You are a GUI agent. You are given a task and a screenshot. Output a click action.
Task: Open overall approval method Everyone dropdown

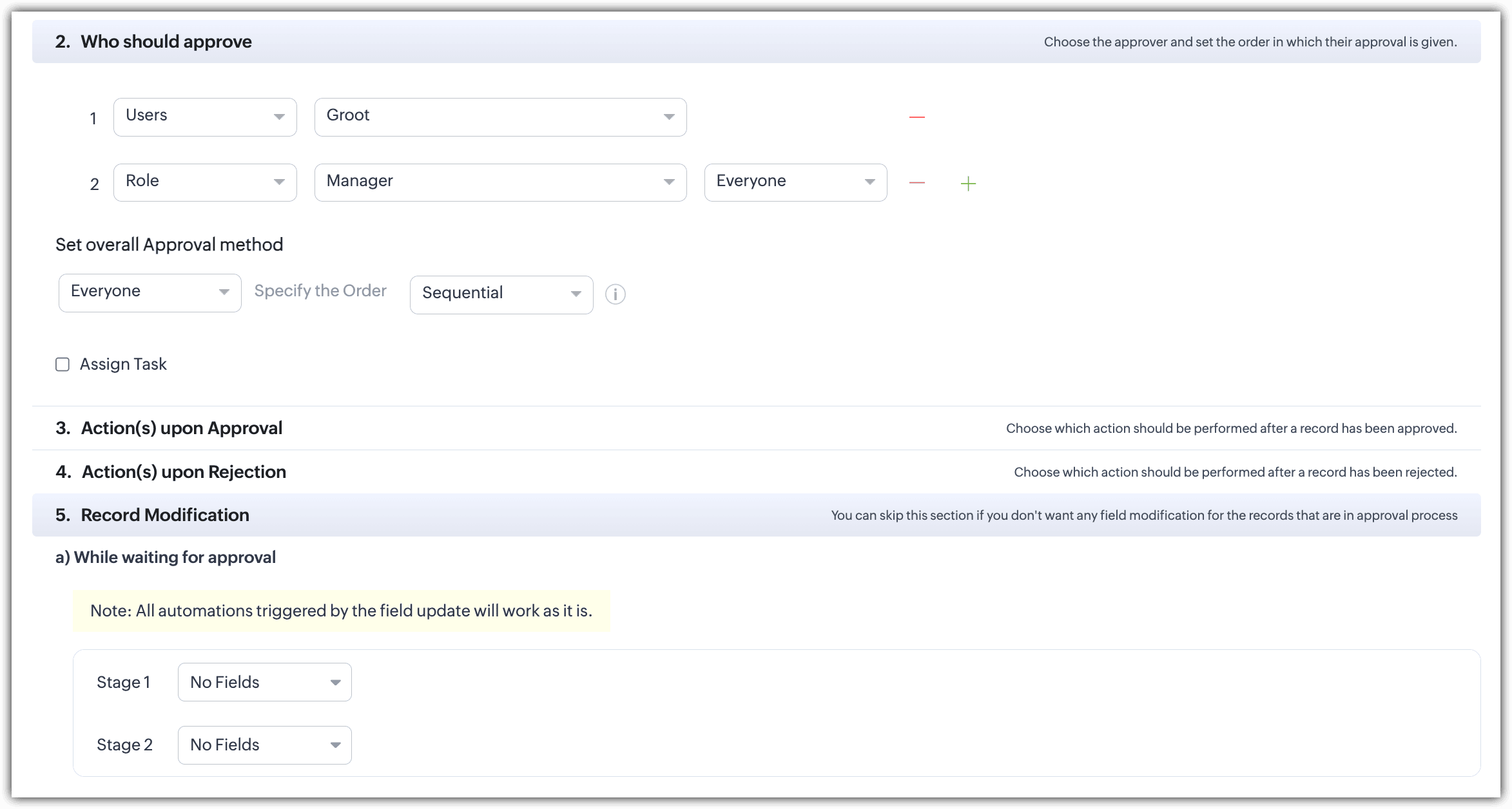coord(150,293)
